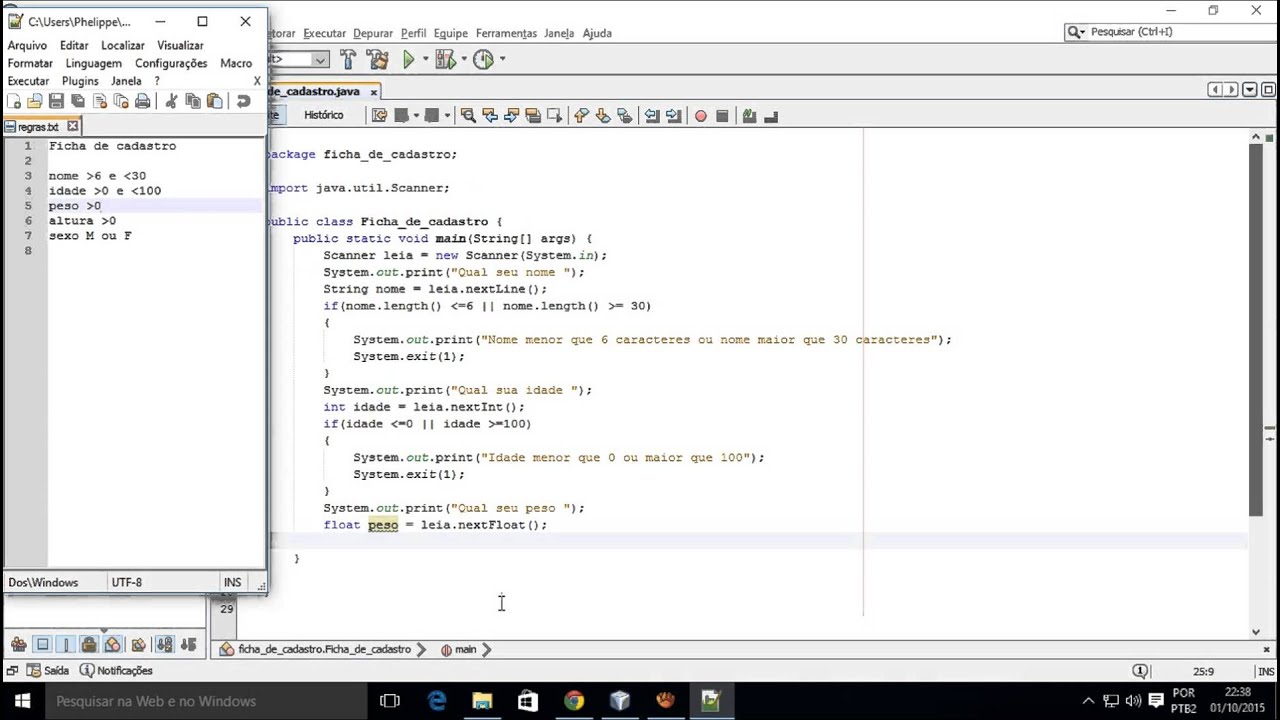Click the editor vertical scrollbar in NetBeans

[1256, 330]
